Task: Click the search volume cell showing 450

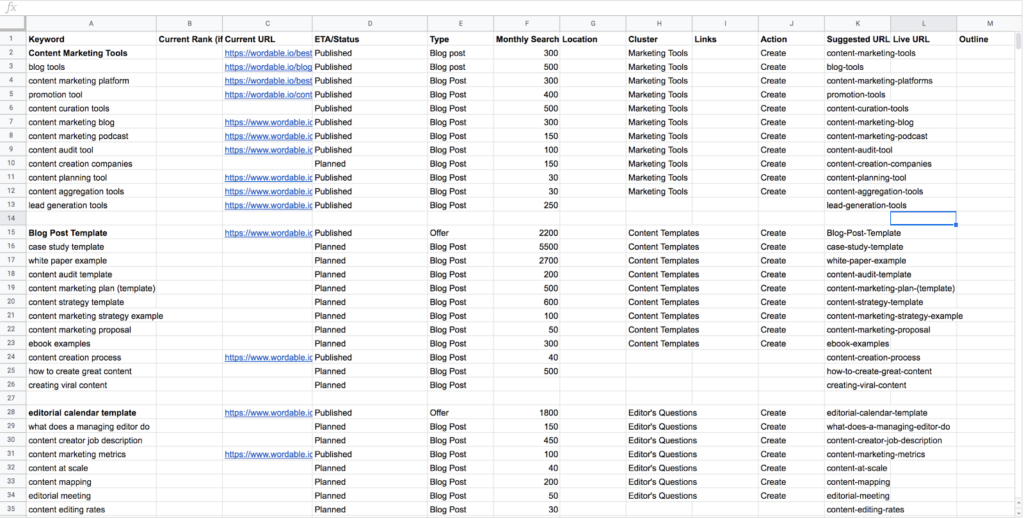Action: click(x=526, y=440)
